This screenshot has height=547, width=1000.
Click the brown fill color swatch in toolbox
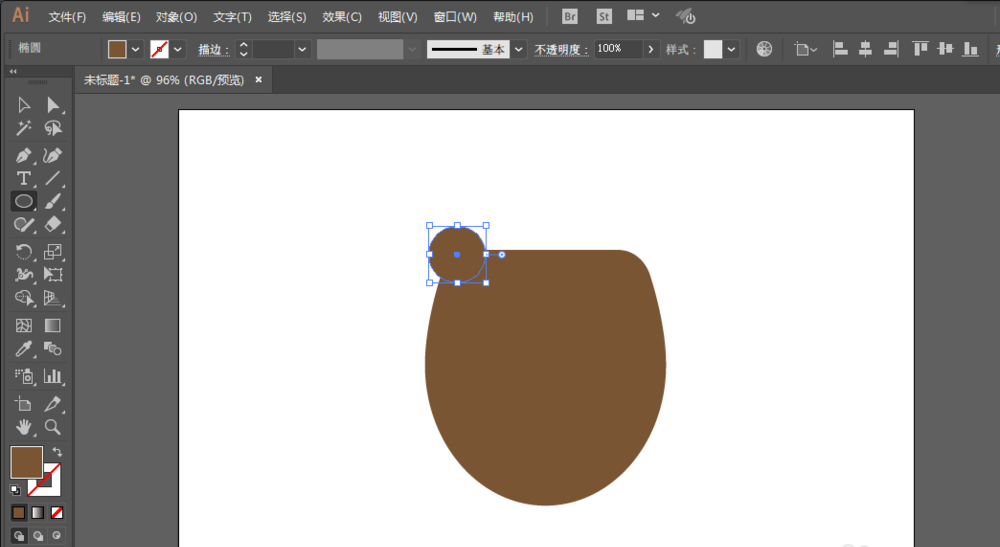tap(27, 462)
